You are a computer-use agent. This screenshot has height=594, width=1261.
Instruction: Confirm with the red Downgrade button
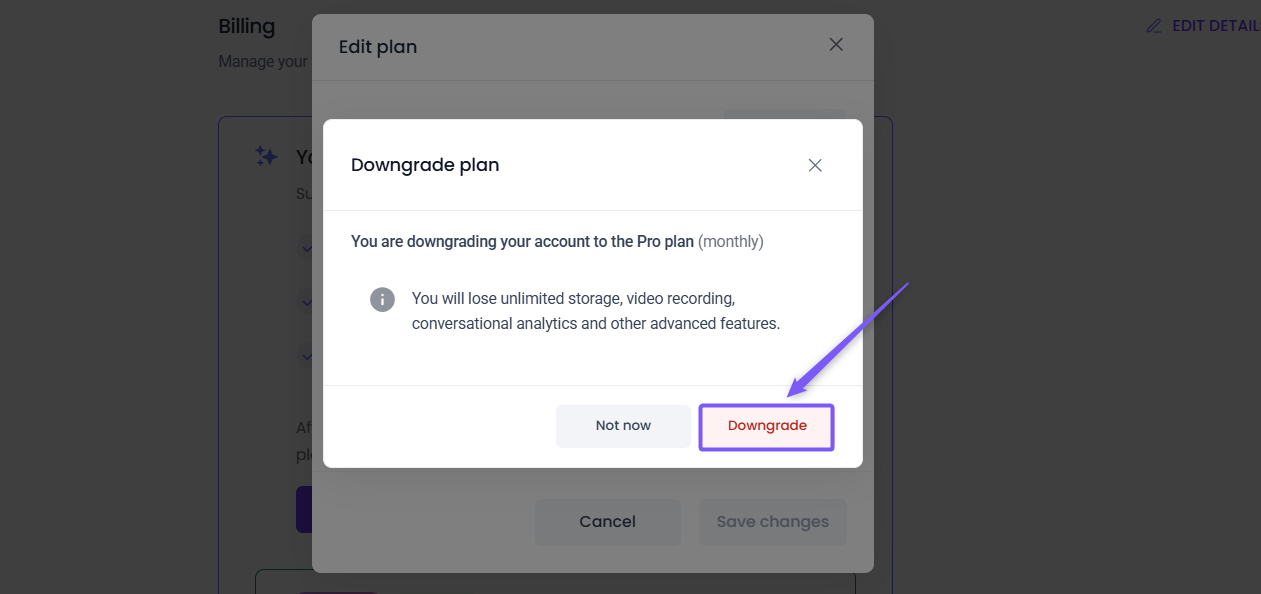pyautogui.click(x=767, y=426)
